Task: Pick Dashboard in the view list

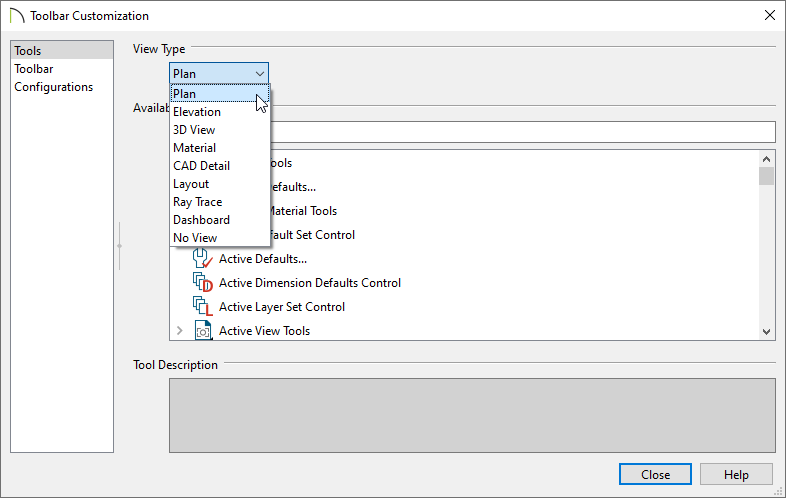Action: pos(201,220)
